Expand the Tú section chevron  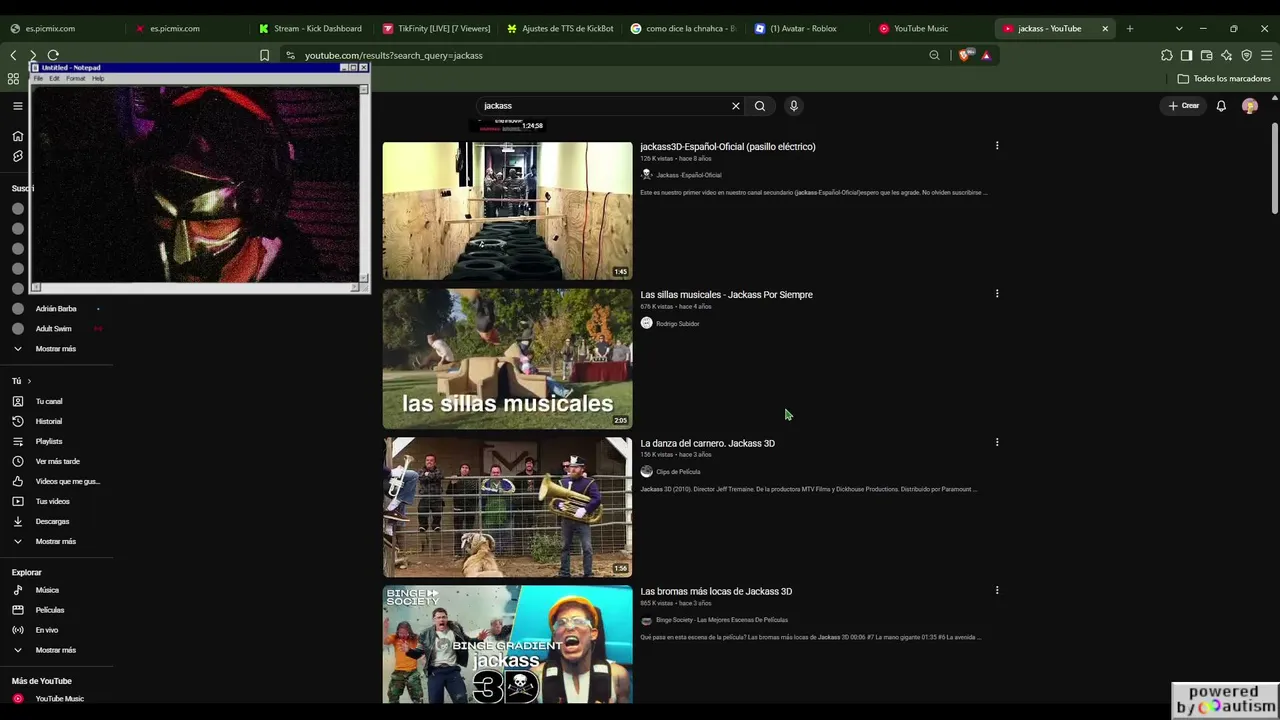coord(29,381)
